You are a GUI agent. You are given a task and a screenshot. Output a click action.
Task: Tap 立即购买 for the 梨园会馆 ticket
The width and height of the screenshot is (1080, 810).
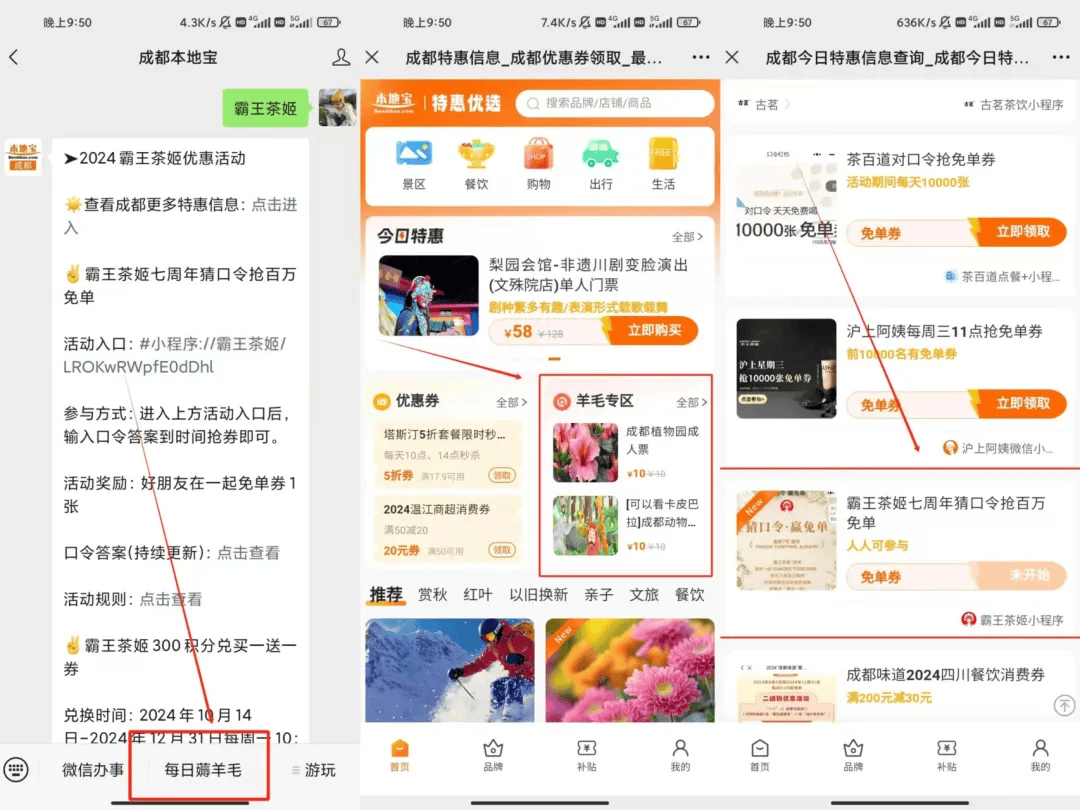tap(652, 331)
